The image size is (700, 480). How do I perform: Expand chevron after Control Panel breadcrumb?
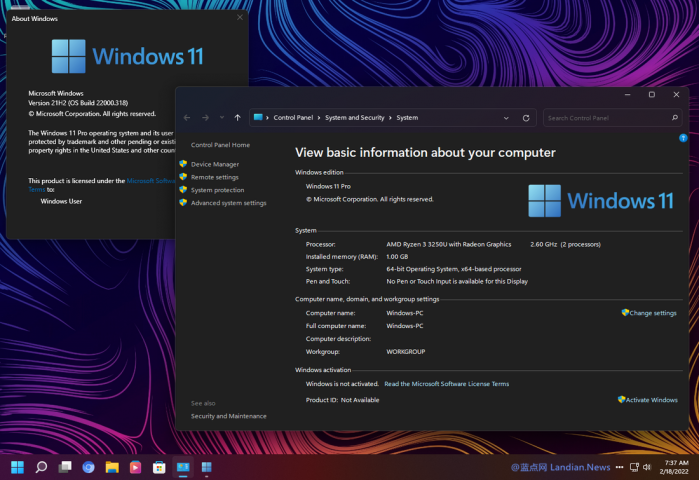pos(318,118)
